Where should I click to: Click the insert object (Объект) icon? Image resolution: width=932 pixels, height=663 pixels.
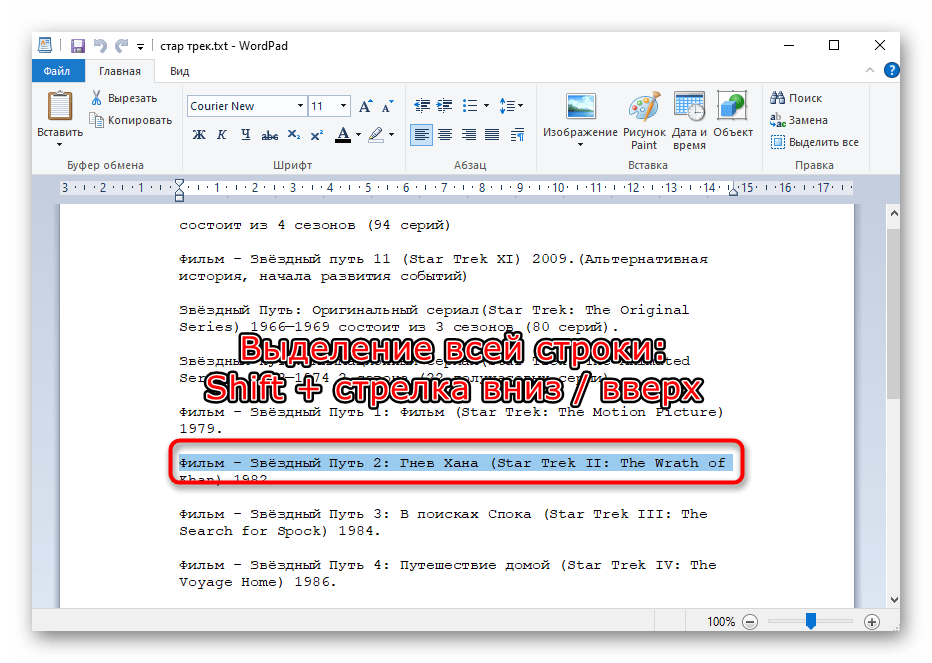tap(733, 110)
